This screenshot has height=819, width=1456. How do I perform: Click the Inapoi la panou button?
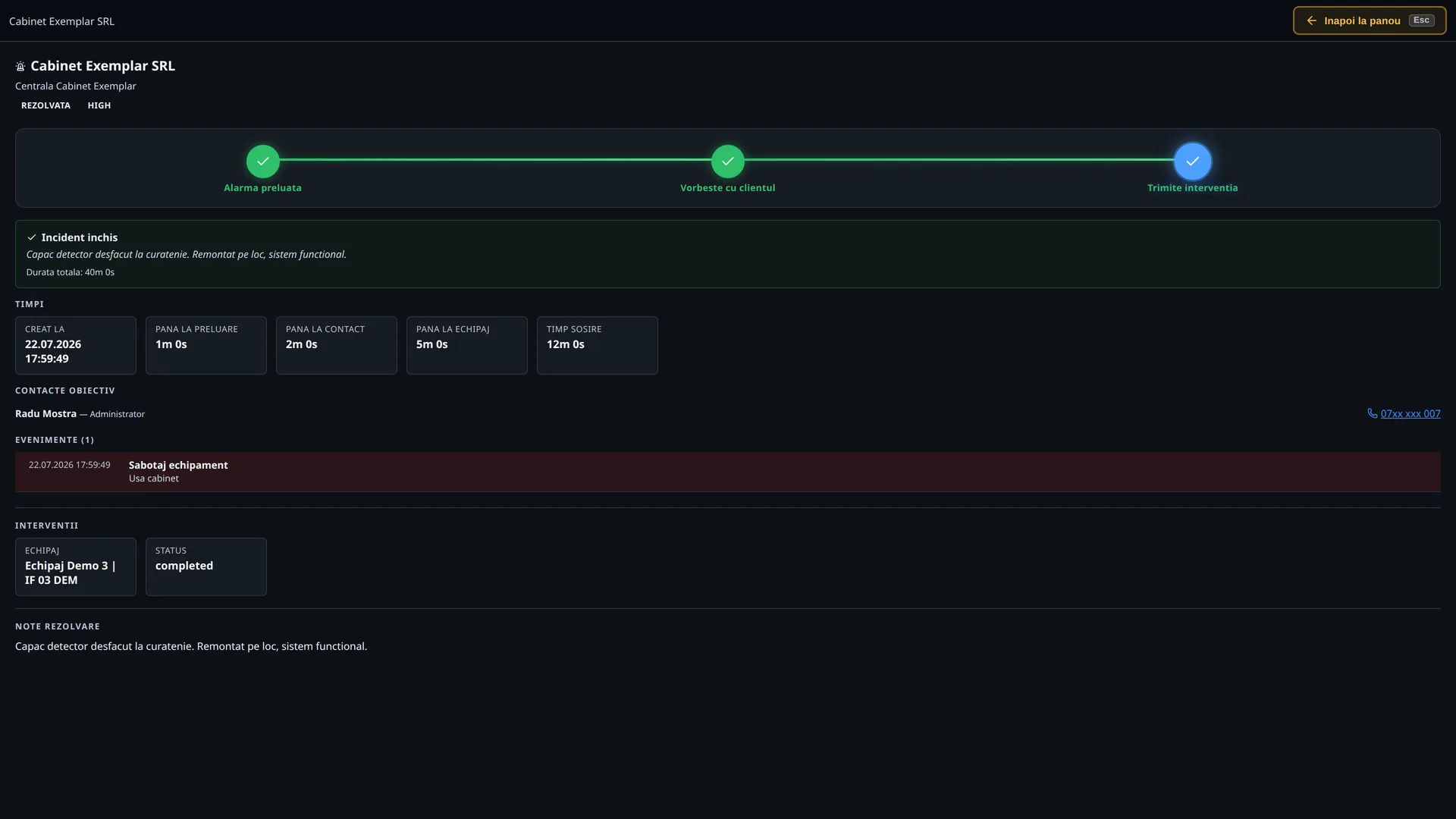1370,20
